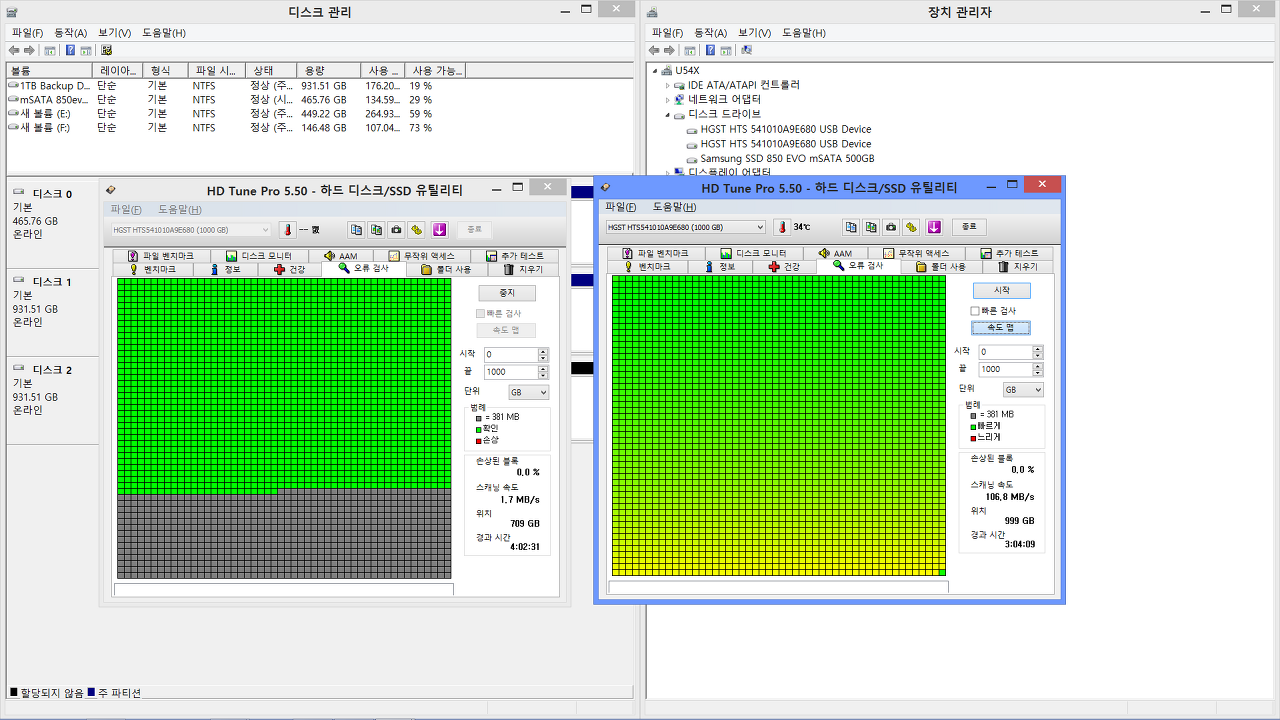The width and height of the screenshot is (1280, 720).
Task: Click the 종료 button in front HD Tune toolbar
Action: coord(969,227)
